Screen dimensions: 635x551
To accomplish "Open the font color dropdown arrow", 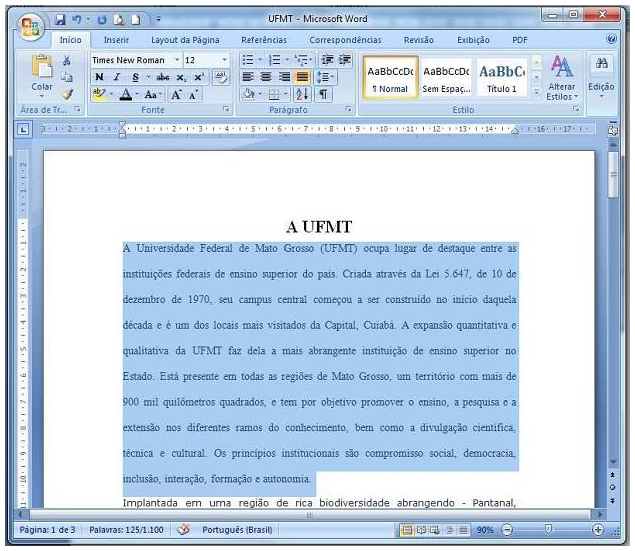I will [x=137, y=94].
